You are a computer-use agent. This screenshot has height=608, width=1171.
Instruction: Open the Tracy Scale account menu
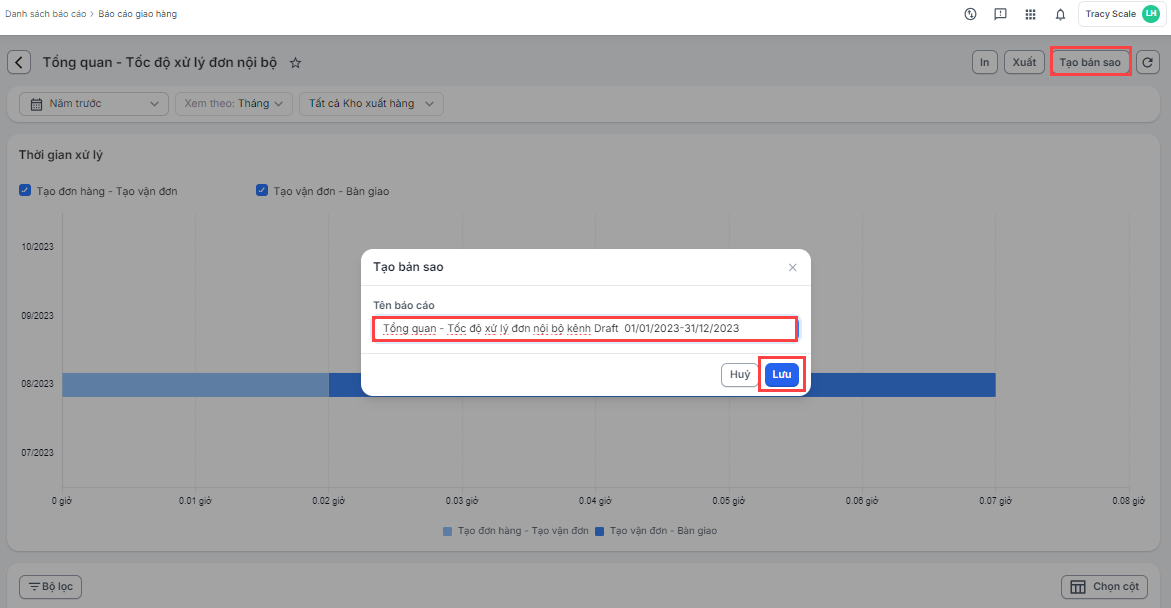point(1121,14)
